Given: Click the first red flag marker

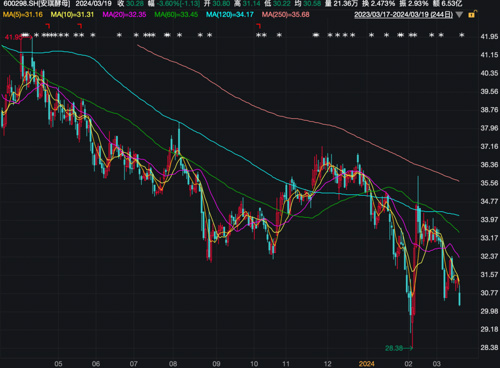Looking at the screenshot, I should coord(47,26).
